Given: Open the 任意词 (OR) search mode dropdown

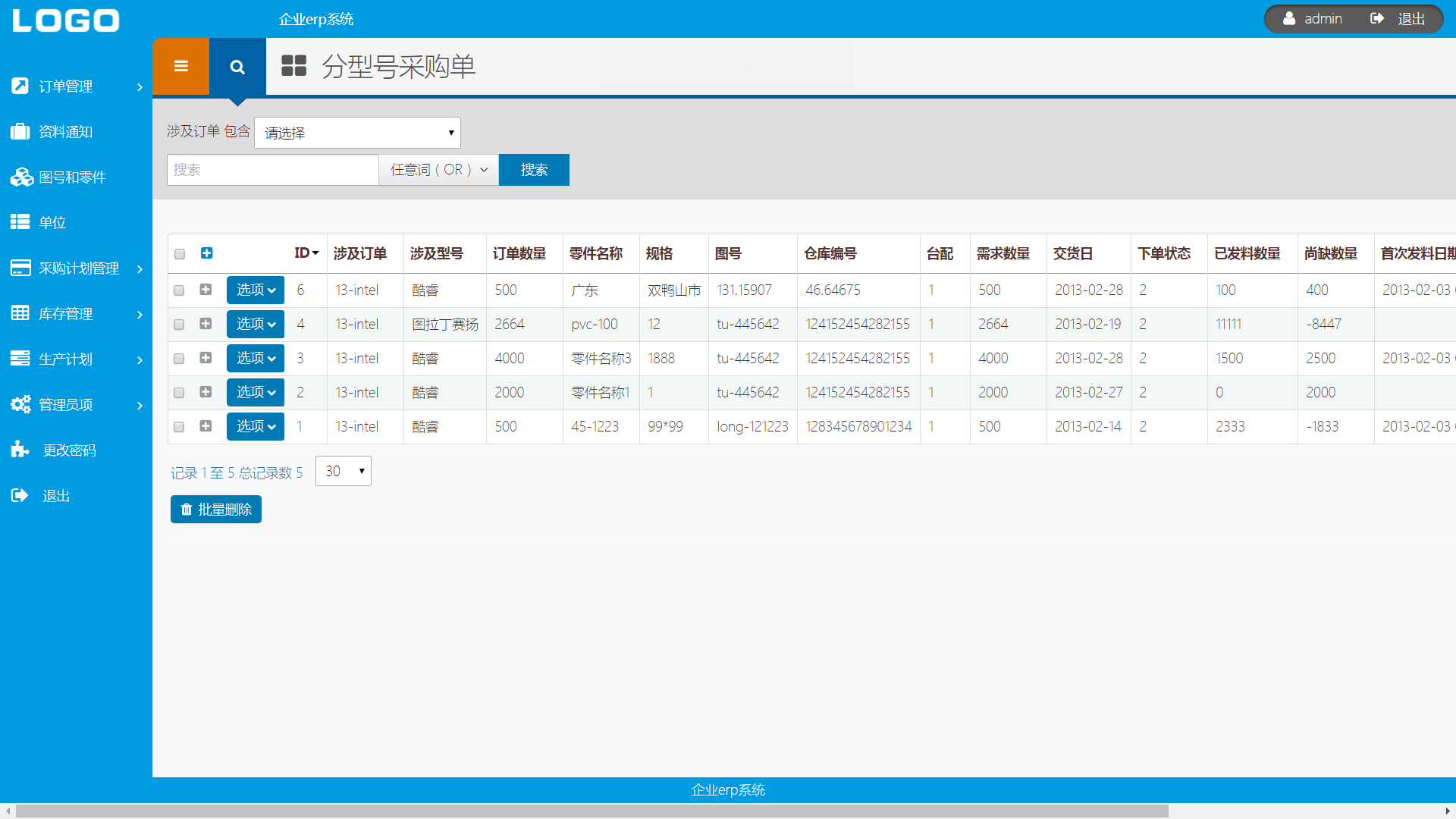Looking at the screenshot, I should click(x=438, y=170).
